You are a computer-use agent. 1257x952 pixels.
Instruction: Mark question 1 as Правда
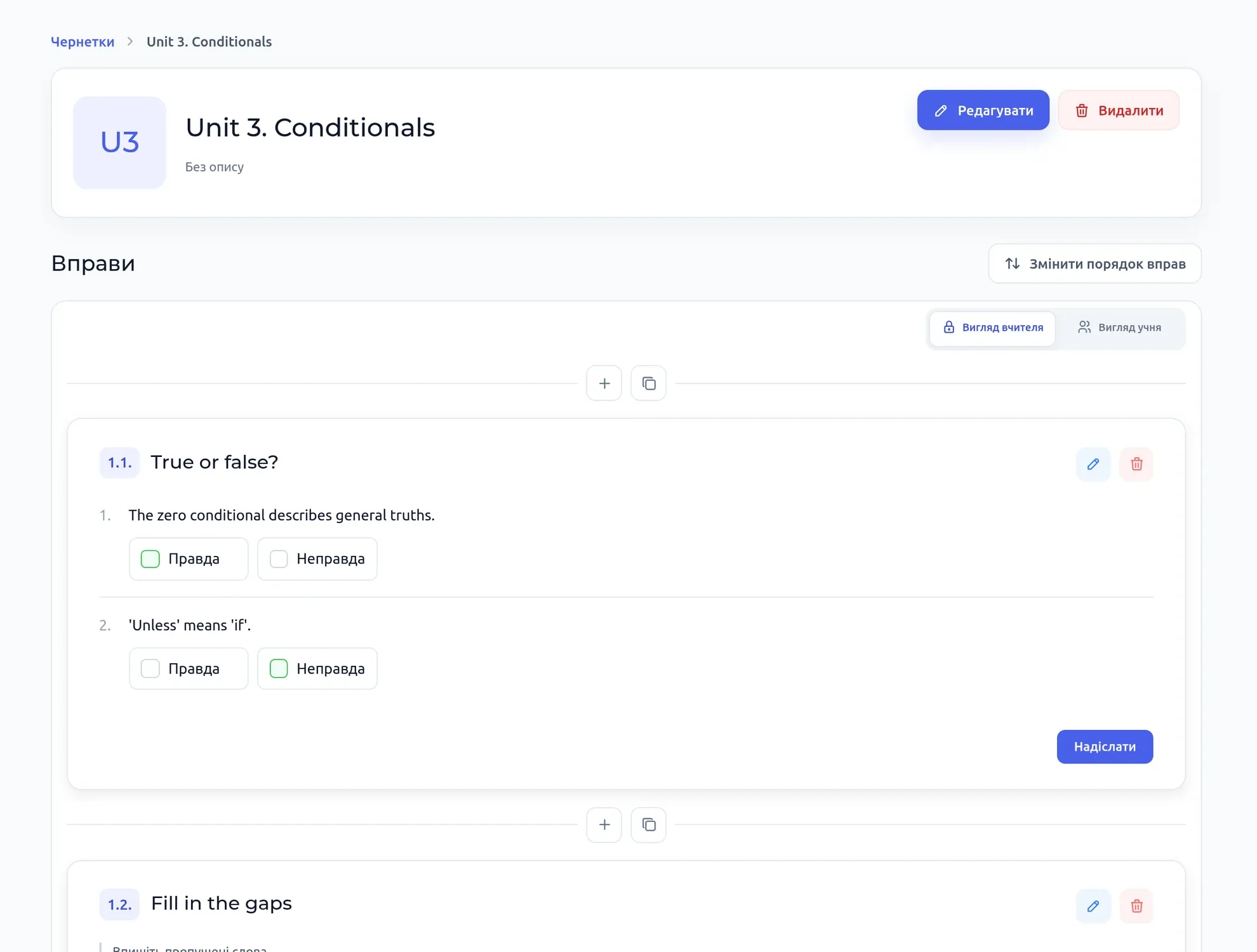(189, 559)
